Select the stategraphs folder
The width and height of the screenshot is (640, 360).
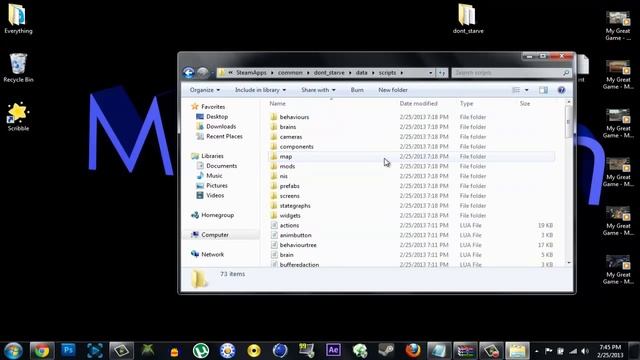[x=295, y=206]
